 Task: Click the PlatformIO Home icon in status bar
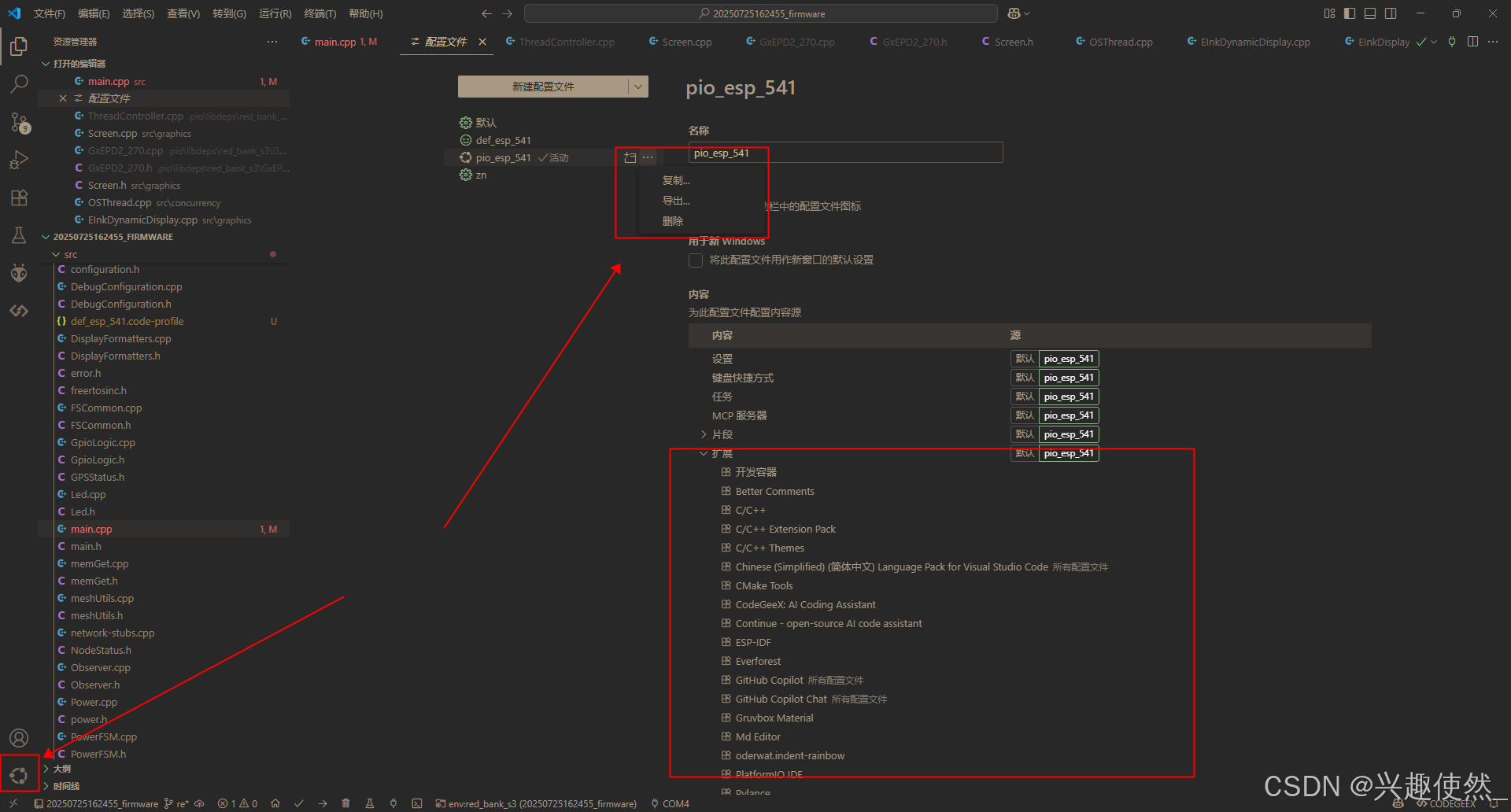tap(275, 803)
